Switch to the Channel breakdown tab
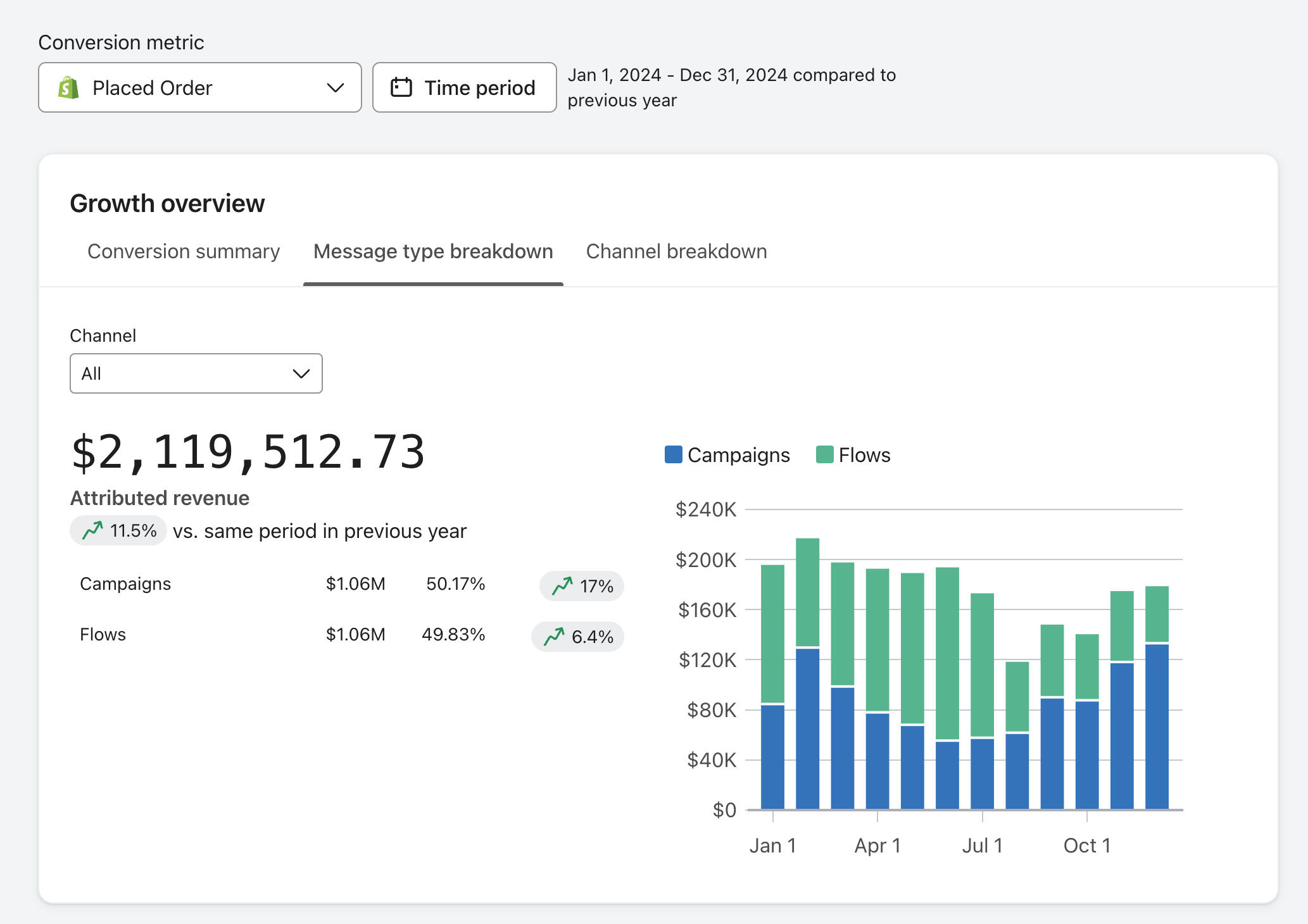 point(676,251)
